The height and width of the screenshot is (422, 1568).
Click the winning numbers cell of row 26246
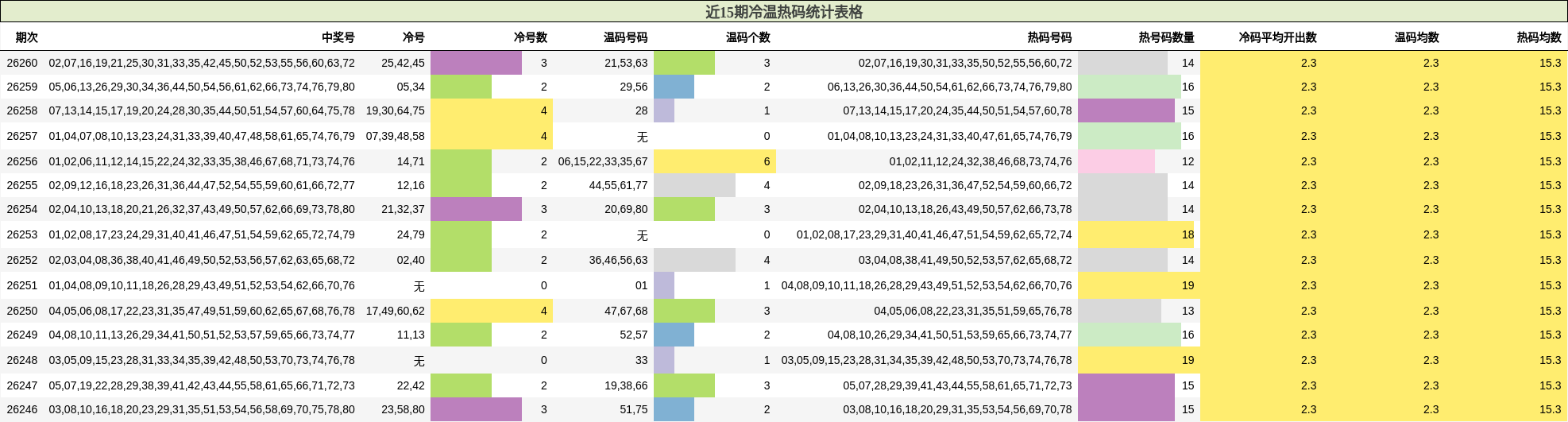[x=202, y=409]
